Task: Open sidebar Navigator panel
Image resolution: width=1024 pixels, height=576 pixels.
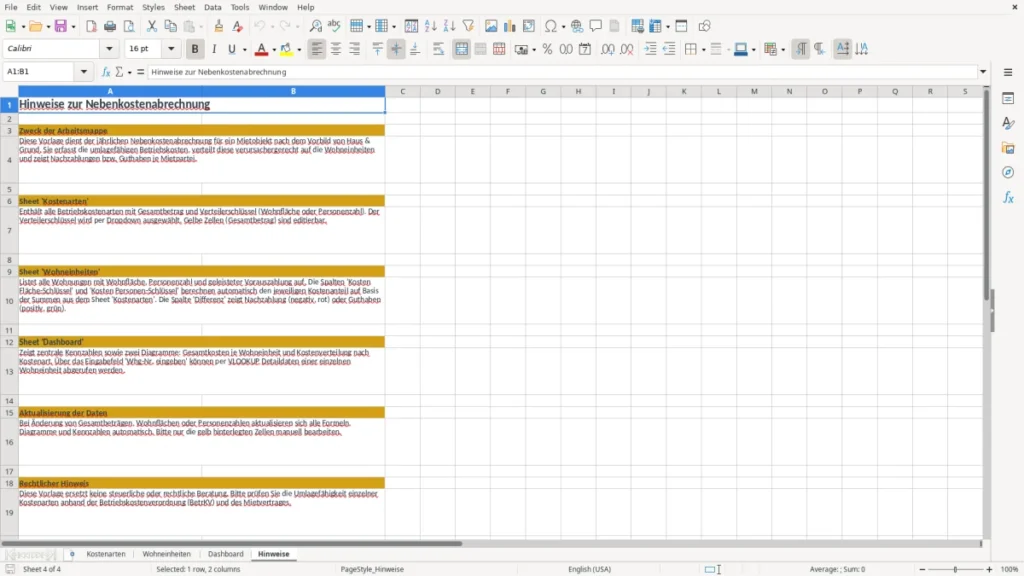Action: [1008, 172]
